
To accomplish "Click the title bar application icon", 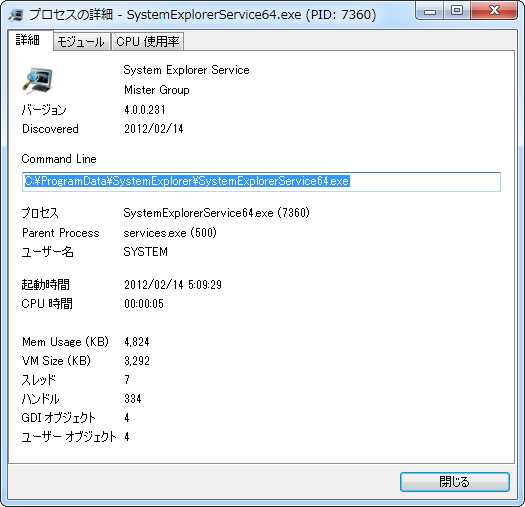I will coord(15,15).
